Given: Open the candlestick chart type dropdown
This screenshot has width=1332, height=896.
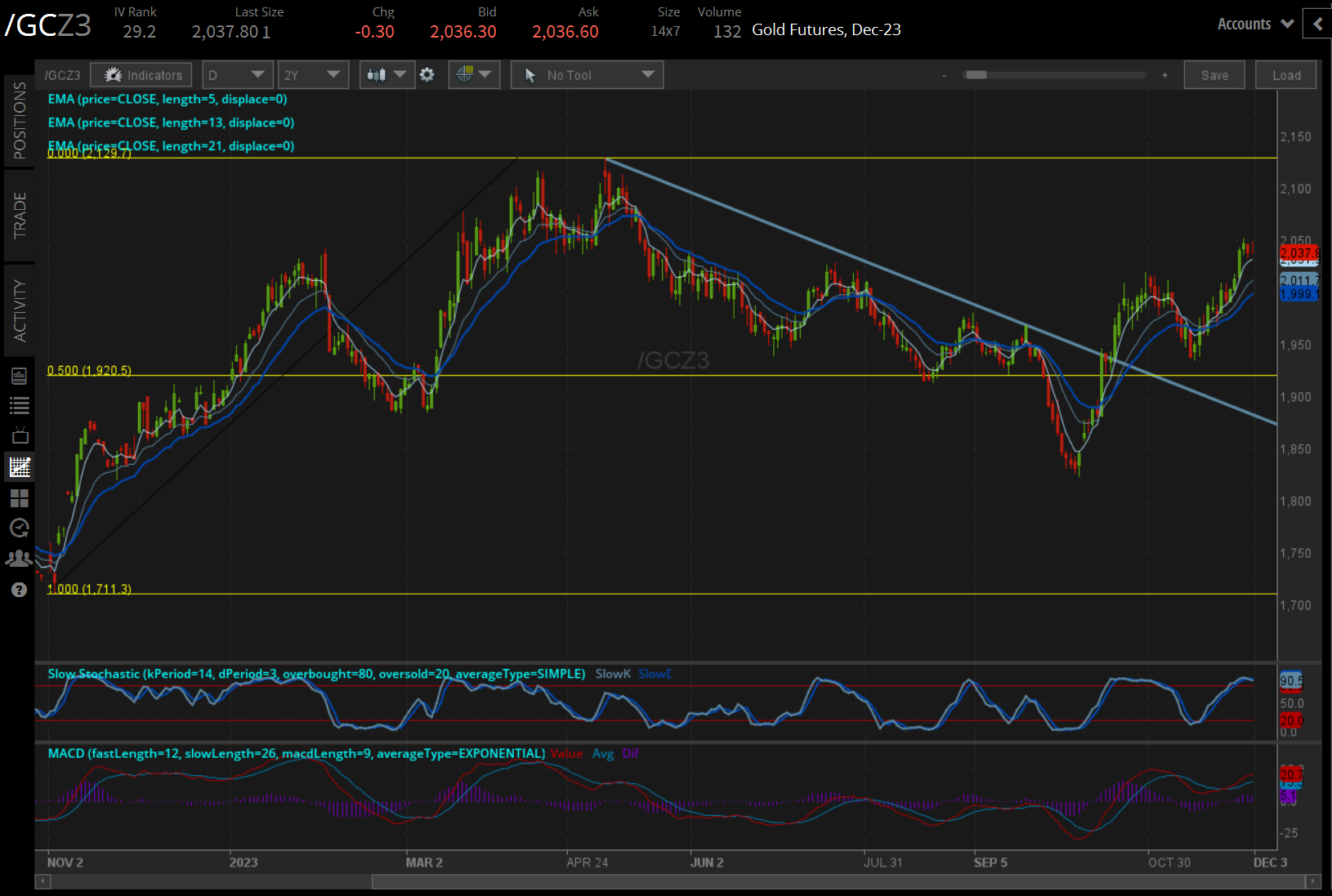Looking at the screenshot, I should pyautogui.click(x=387, y=75).
